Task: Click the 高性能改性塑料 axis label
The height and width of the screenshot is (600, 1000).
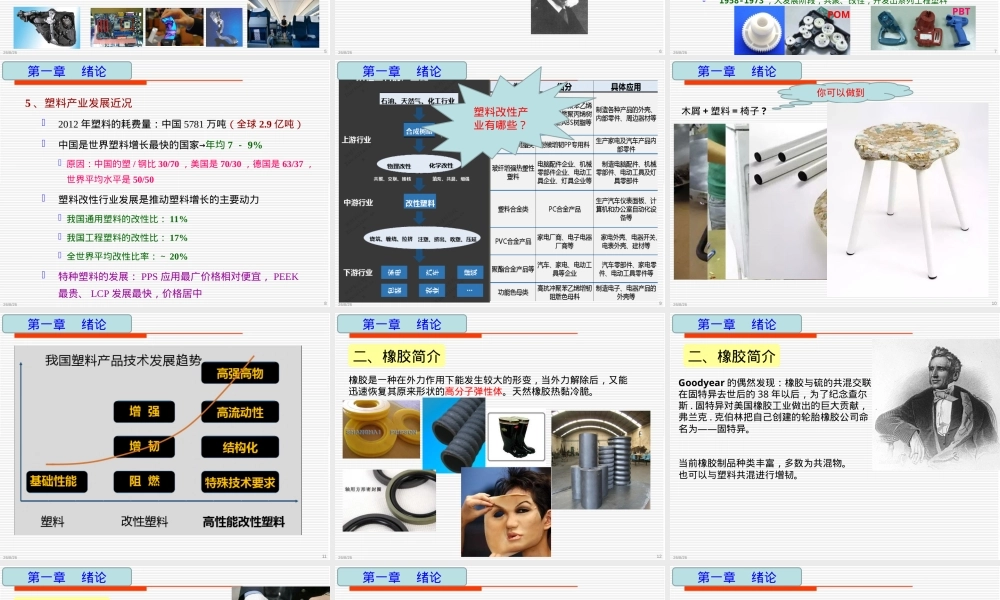Action: [244, 522]
